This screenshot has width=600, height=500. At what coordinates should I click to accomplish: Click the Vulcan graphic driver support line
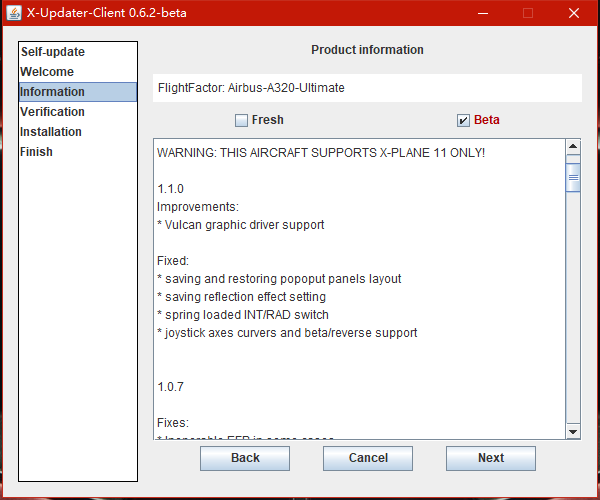(240, 225)
